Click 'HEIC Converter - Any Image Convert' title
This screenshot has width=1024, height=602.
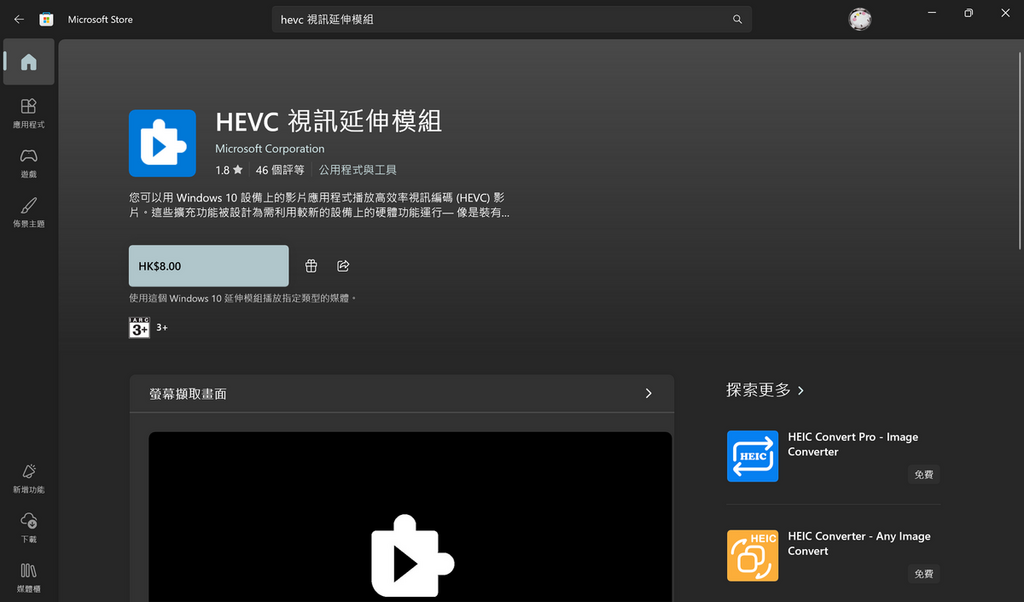pos(859,543)
